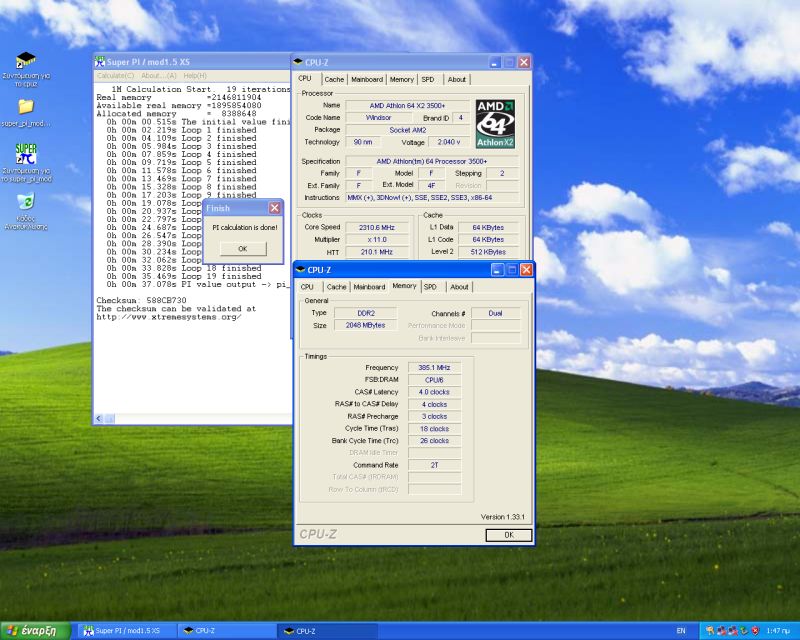
Task: Click the front CPU-Z window's title bar icon
Action: [x=301, y=269]
